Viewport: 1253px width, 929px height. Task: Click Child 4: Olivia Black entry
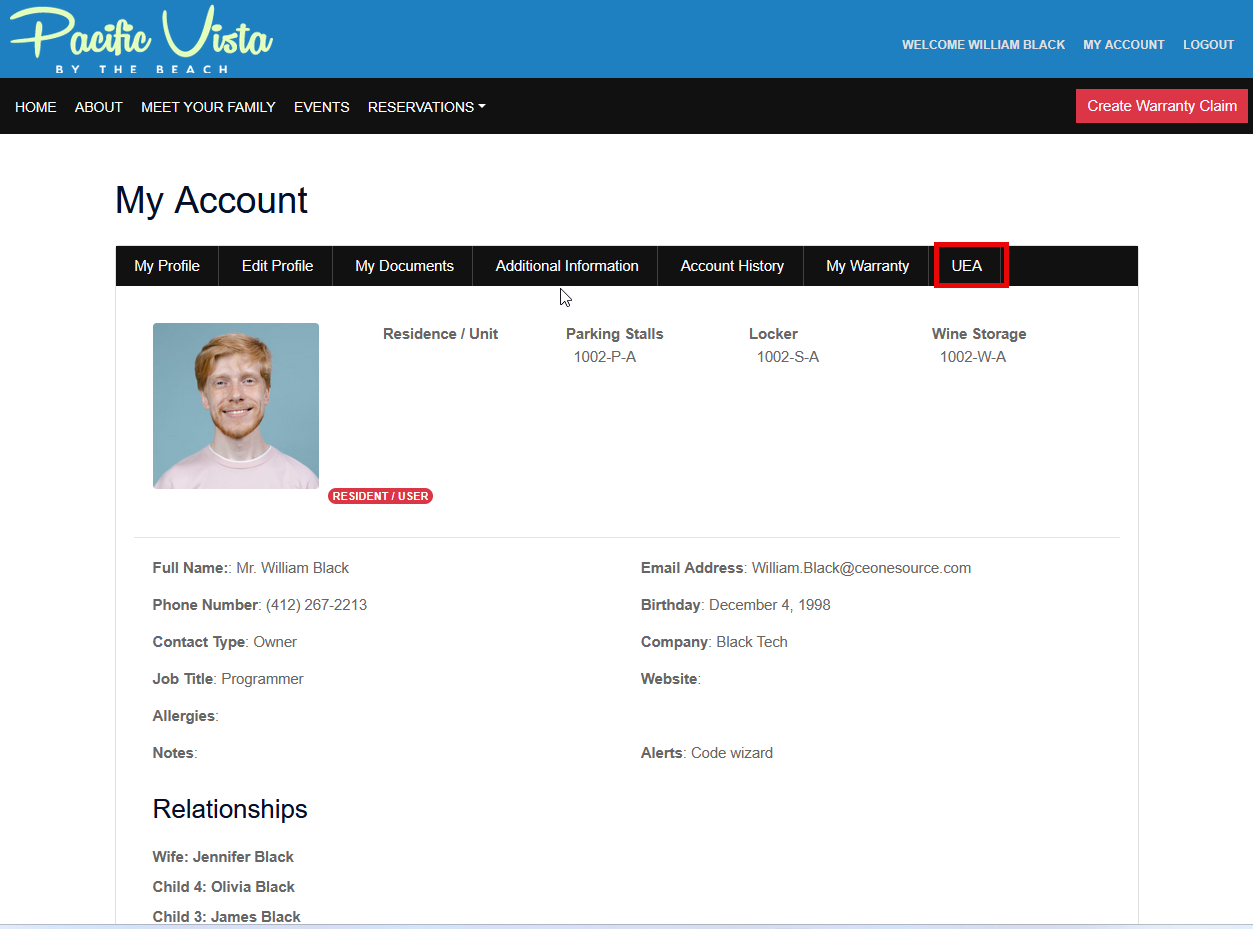tap(224, 887)
